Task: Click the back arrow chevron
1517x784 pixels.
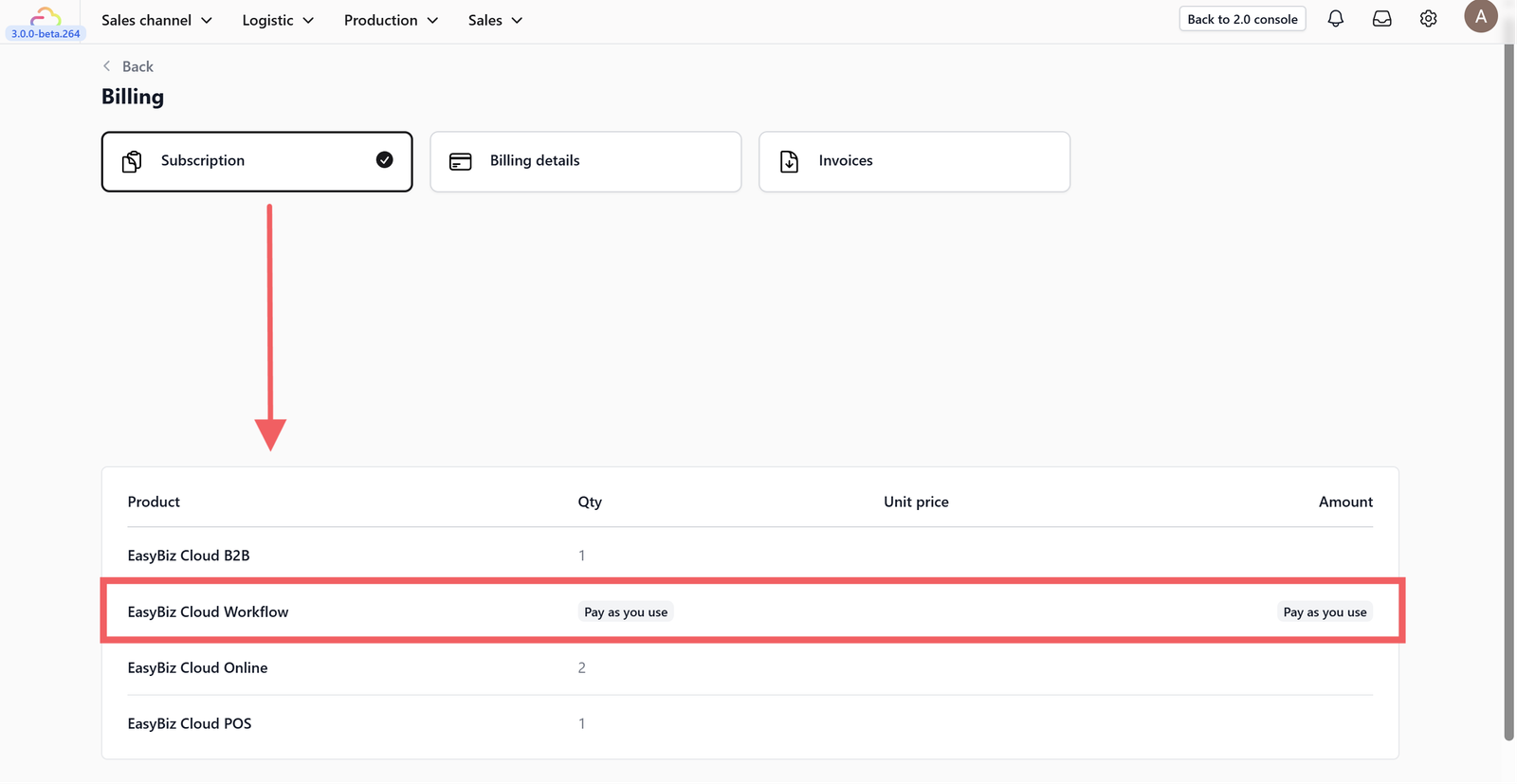Action: (x=107, y=66)
